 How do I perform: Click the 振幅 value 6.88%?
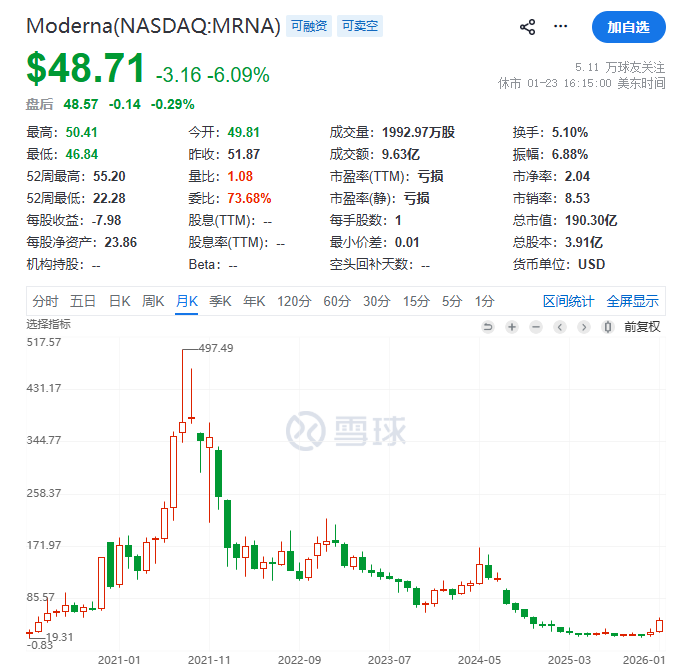570,154
